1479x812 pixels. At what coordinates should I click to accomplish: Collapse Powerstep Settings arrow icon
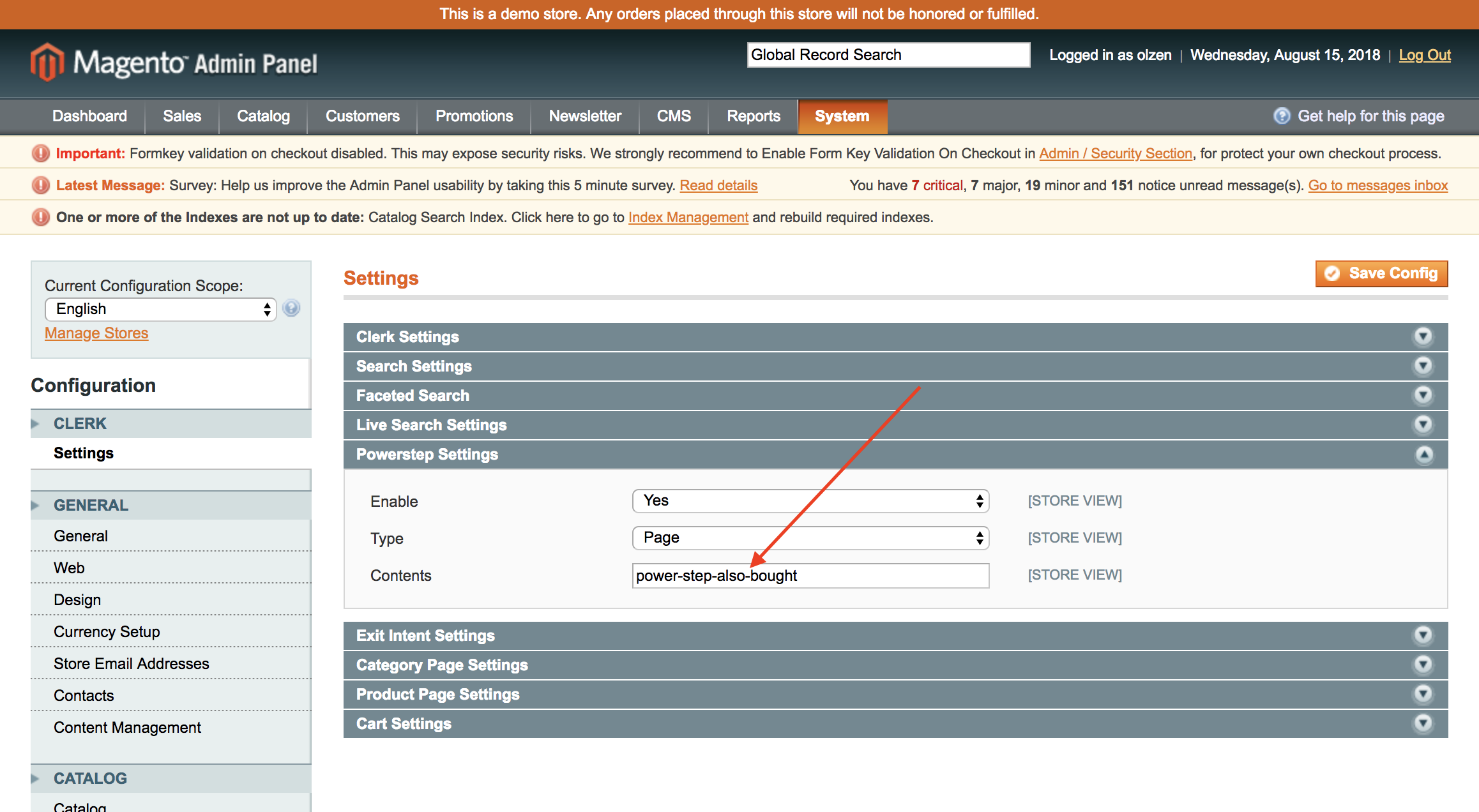point(1423,455)
